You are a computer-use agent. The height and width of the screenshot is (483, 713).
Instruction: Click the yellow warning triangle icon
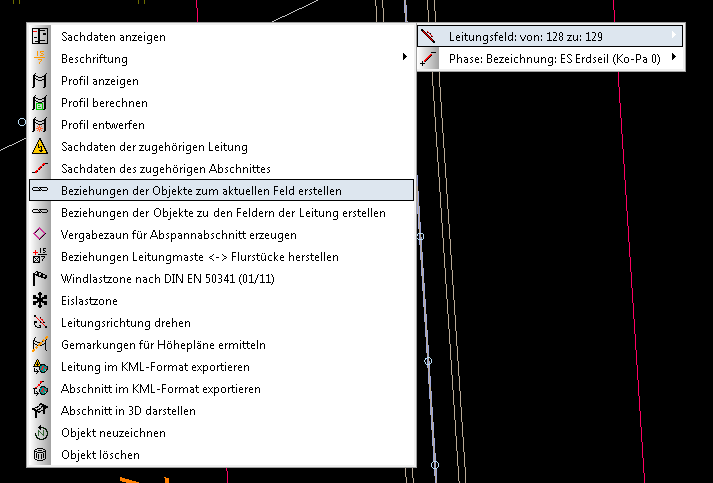(40, 147)
